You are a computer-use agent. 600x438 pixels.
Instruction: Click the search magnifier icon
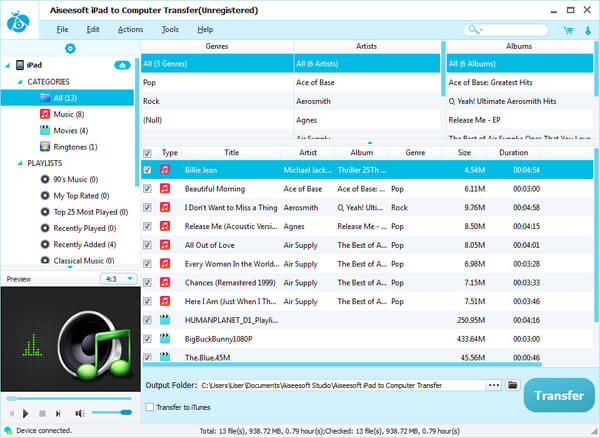coord(473,29)
